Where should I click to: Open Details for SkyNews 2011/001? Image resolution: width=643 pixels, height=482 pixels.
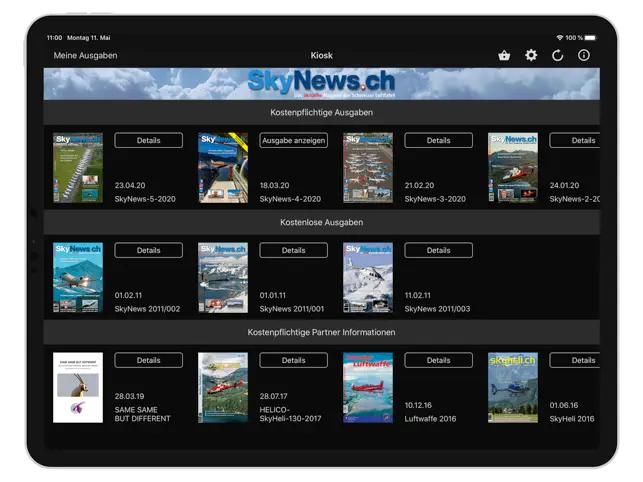point(294,250)
